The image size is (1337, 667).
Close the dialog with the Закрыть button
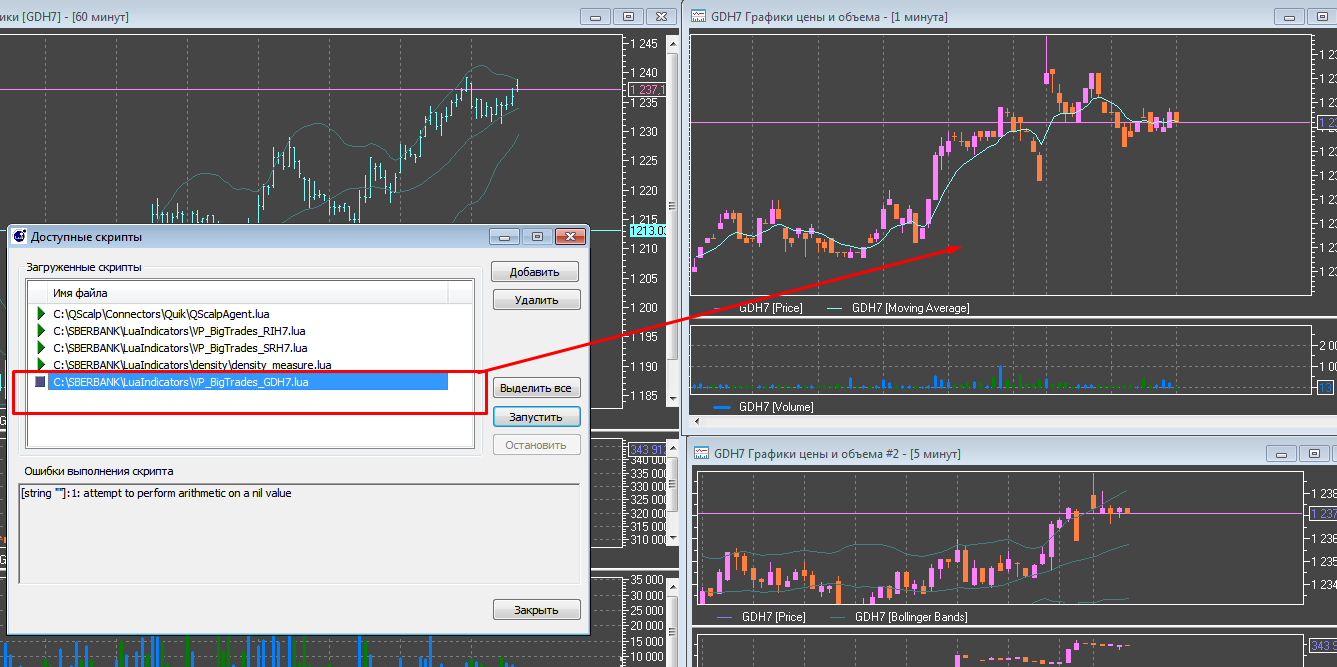[x=536, y=610]
